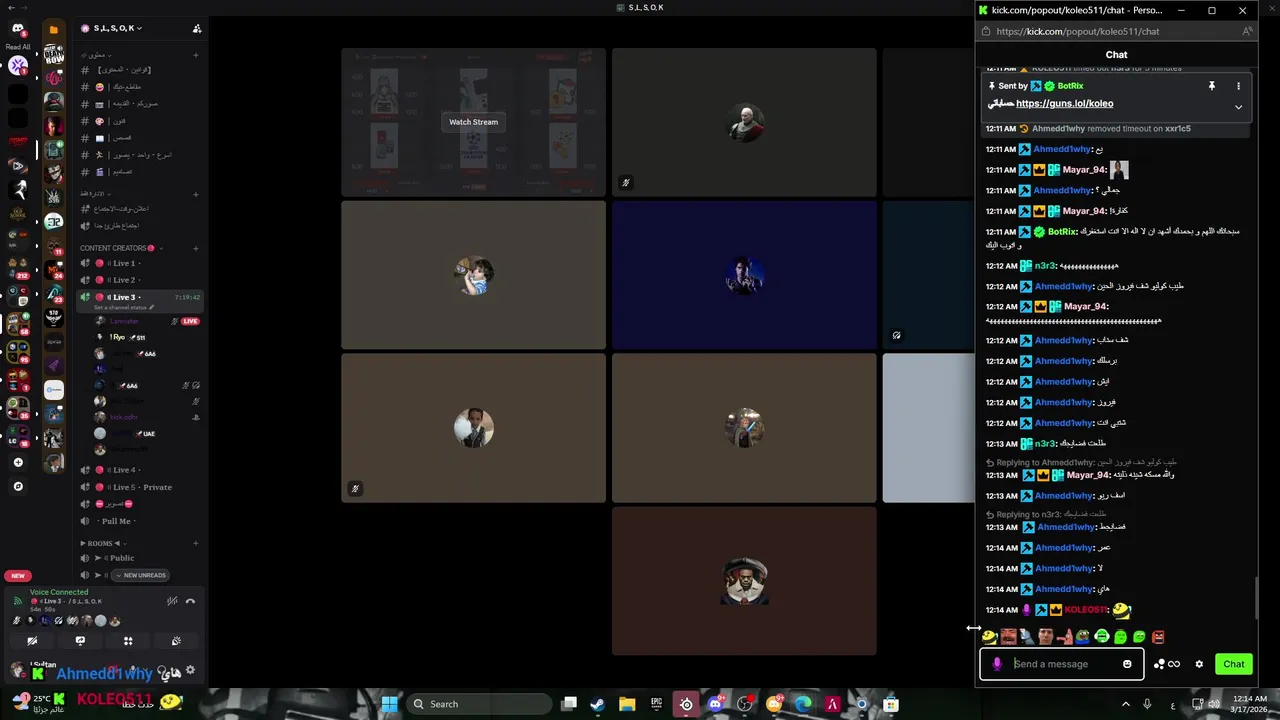
Task: Open the server icon with 212 badge
Action: click(x=18, y=269)
